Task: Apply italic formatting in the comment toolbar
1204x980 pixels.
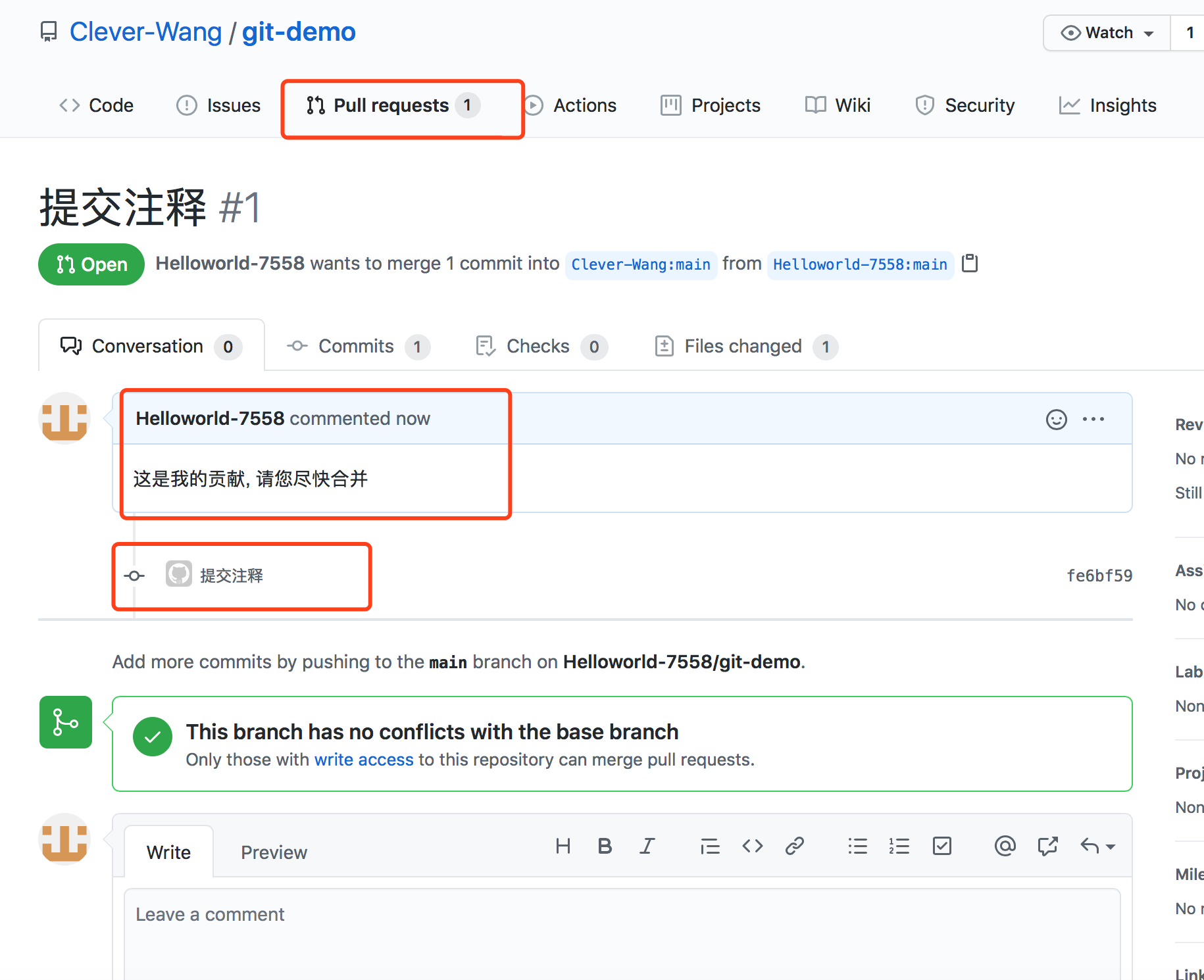Action: coord(647,846)
